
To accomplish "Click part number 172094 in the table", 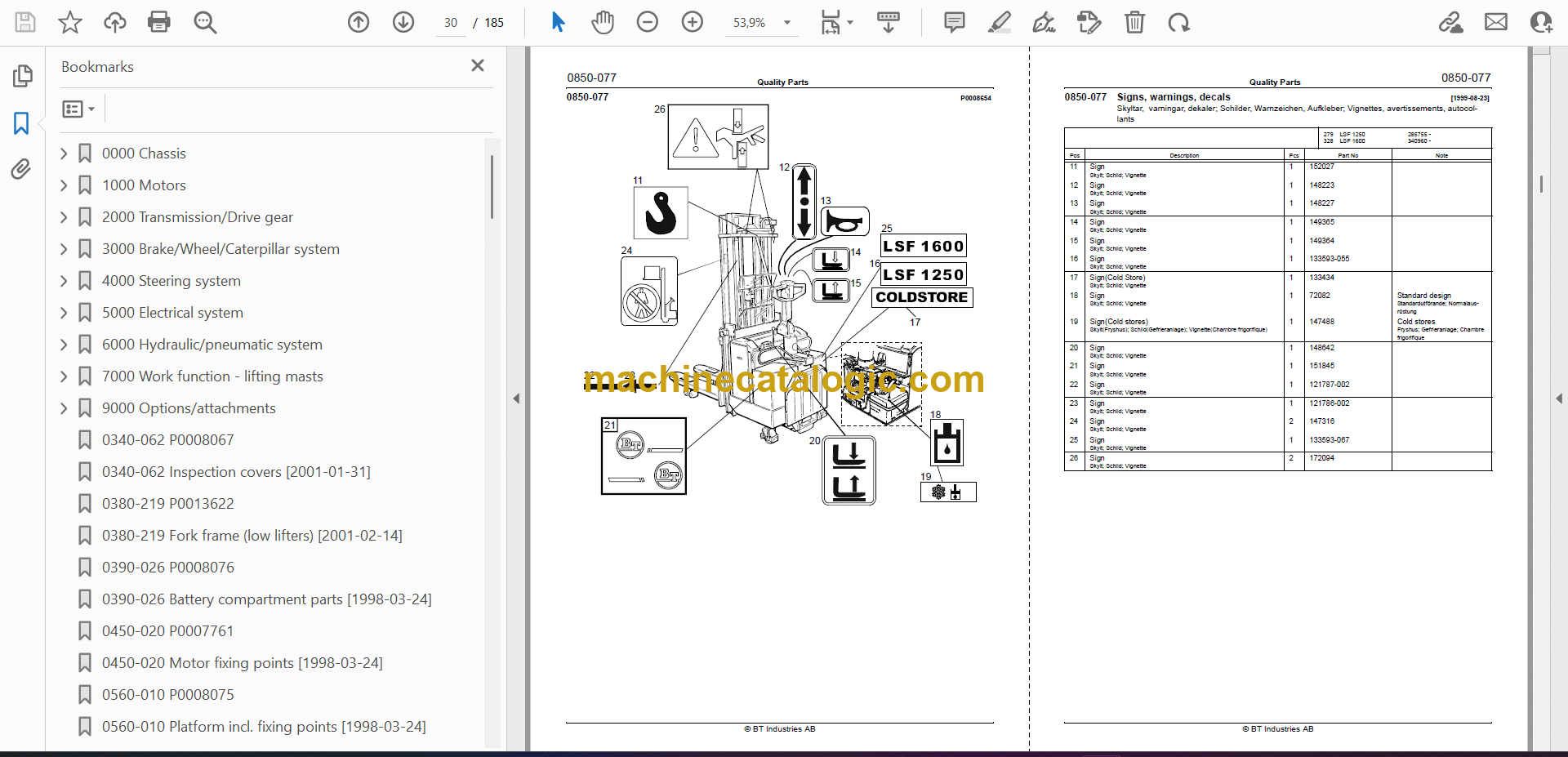I will pyautogui.click(x=1321, y=458).
